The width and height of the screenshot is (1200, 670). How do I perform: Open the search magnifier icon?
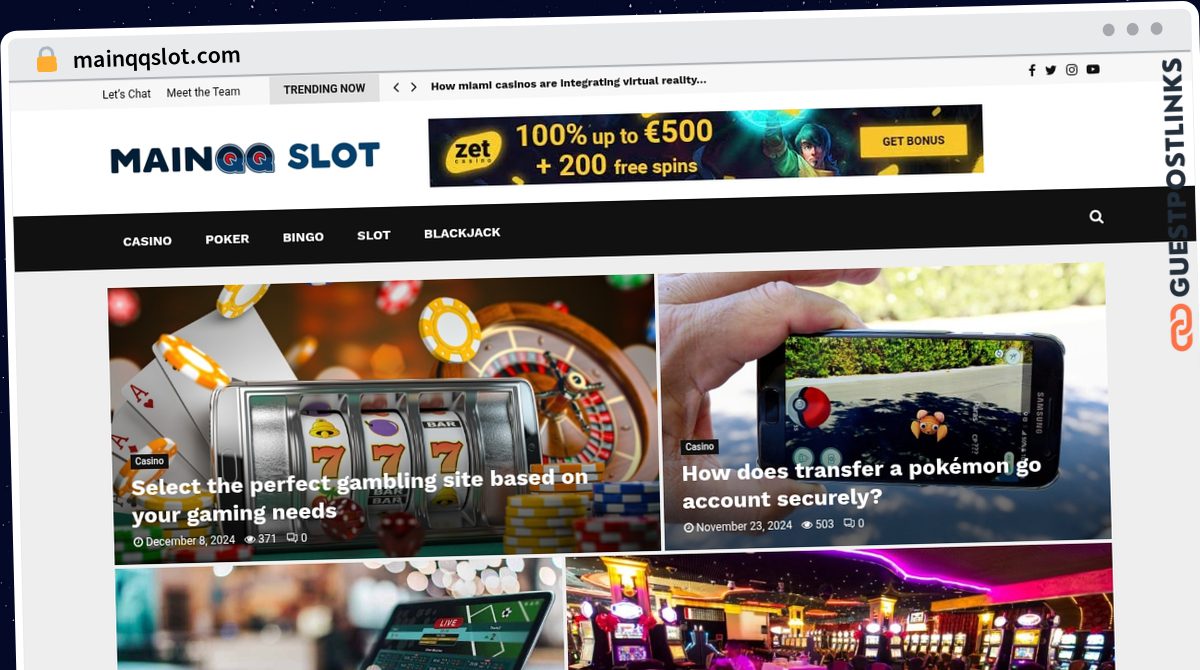pyautogui.click(x=1096, y=216)
